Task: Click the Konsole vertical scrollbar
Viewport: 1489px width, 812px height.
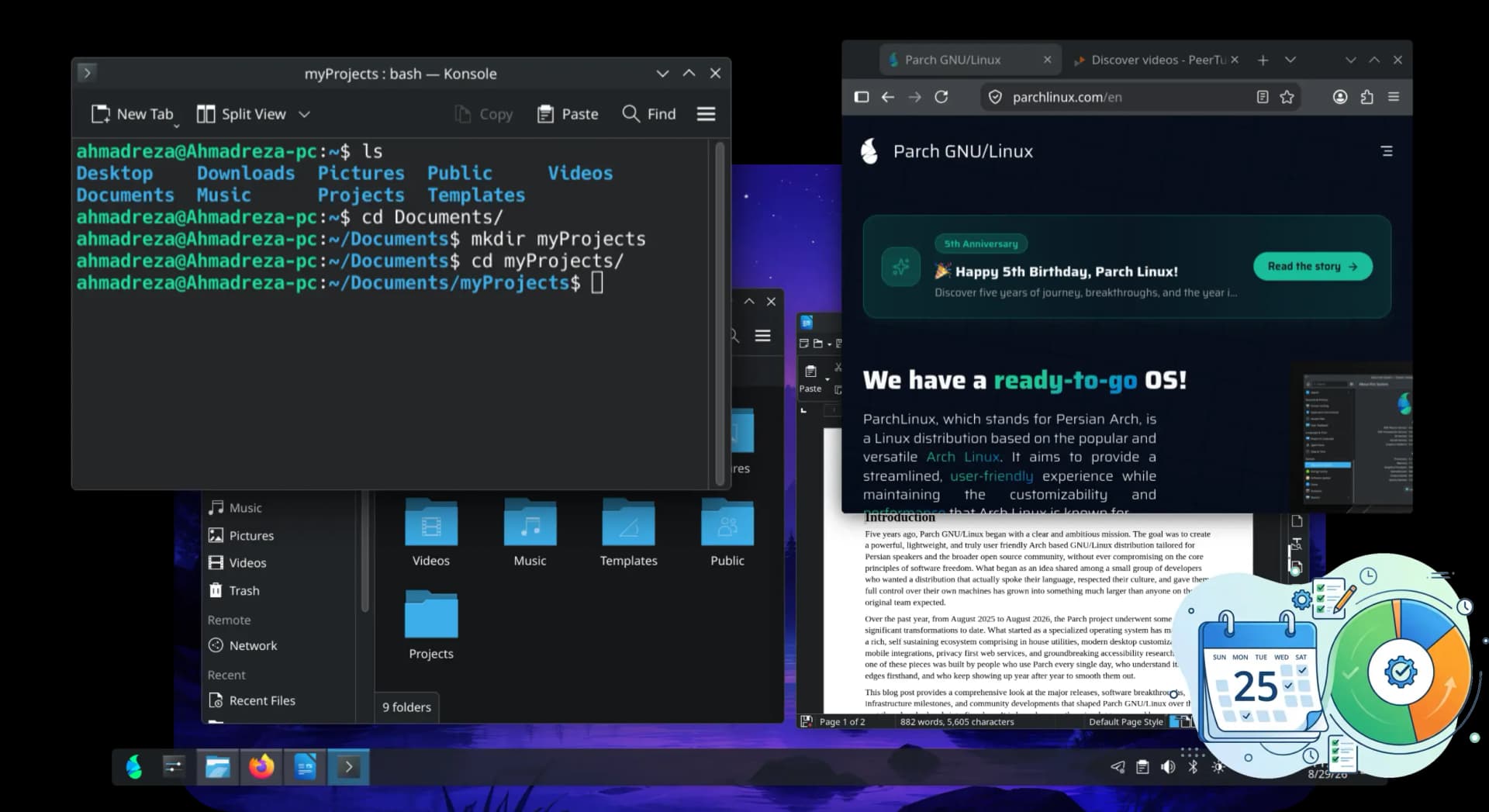Action: 719,313
